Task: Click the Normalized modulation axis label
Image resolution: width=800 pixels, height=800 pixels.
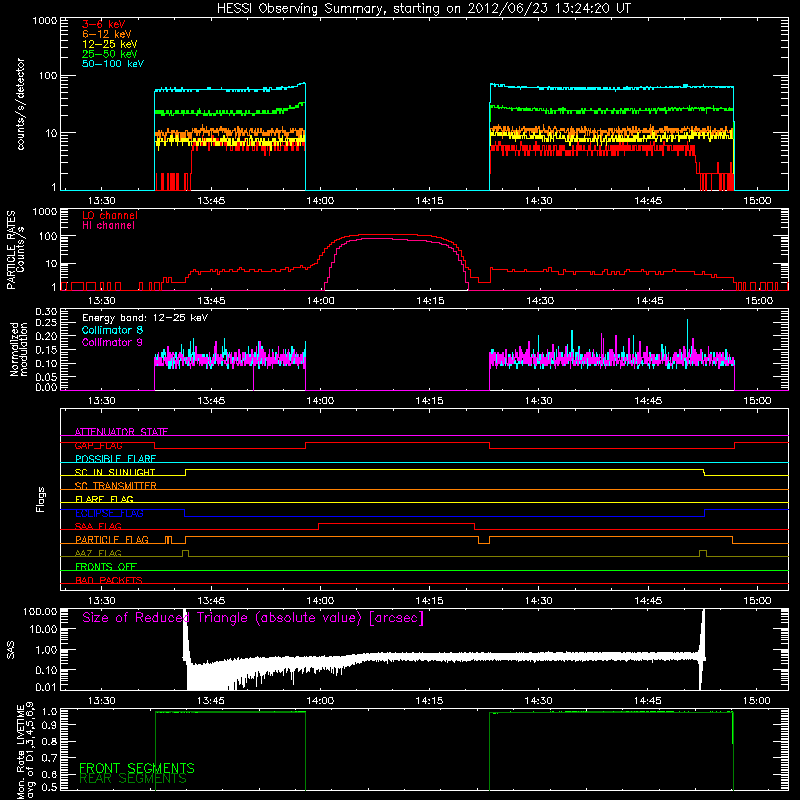Action: [x=19, y=349]
